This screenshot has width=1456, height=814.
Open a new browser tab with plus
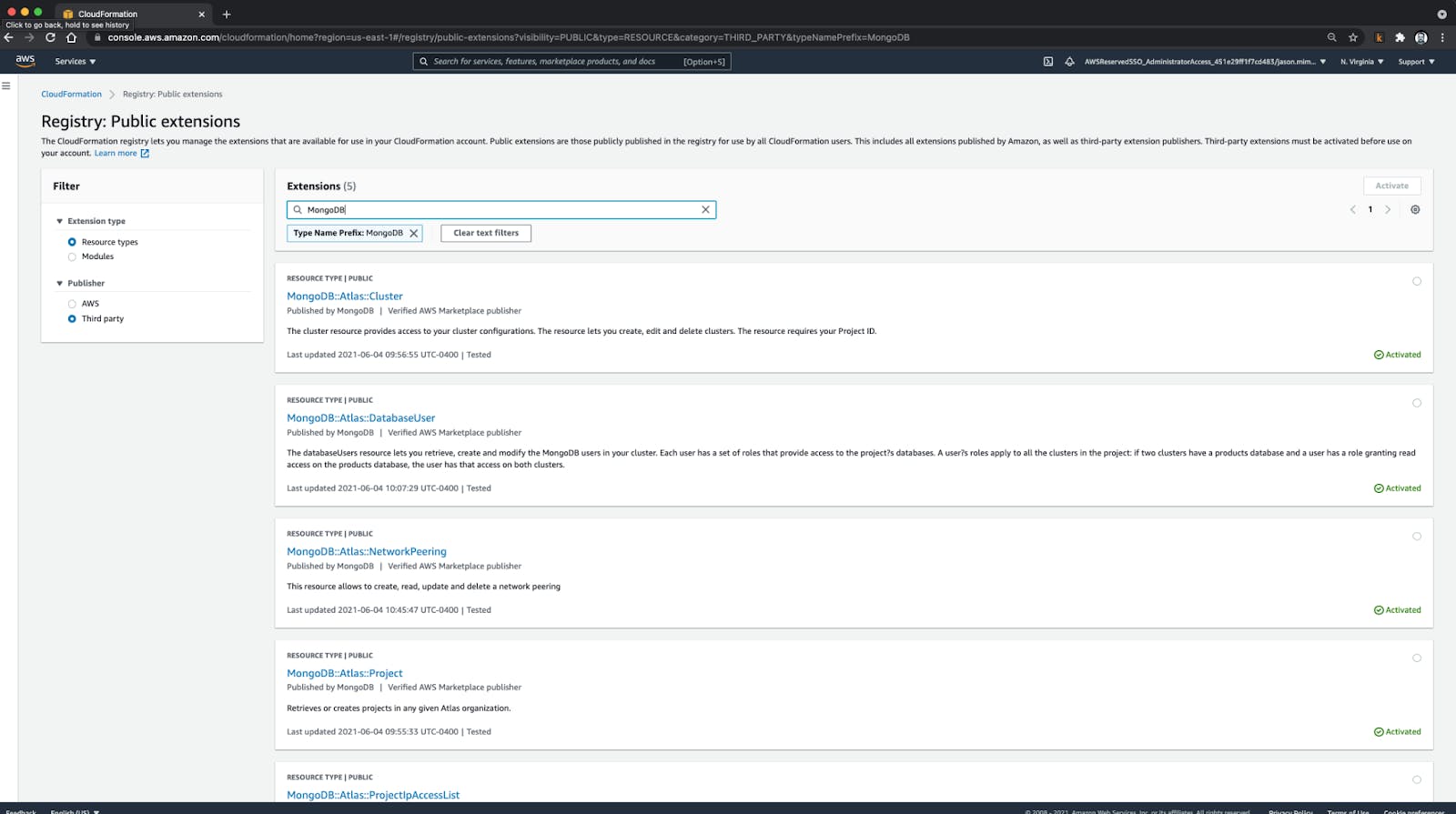coord(227,14)
